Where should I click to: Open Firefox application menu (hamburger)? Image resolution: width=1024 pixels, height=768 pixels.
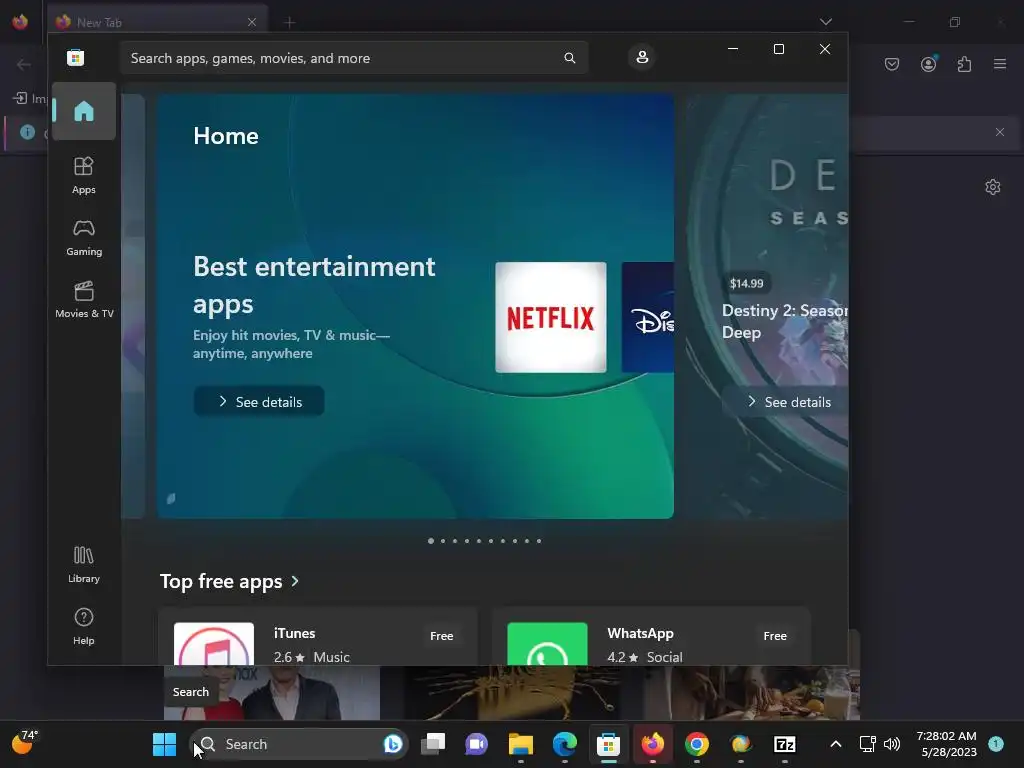1000,64
